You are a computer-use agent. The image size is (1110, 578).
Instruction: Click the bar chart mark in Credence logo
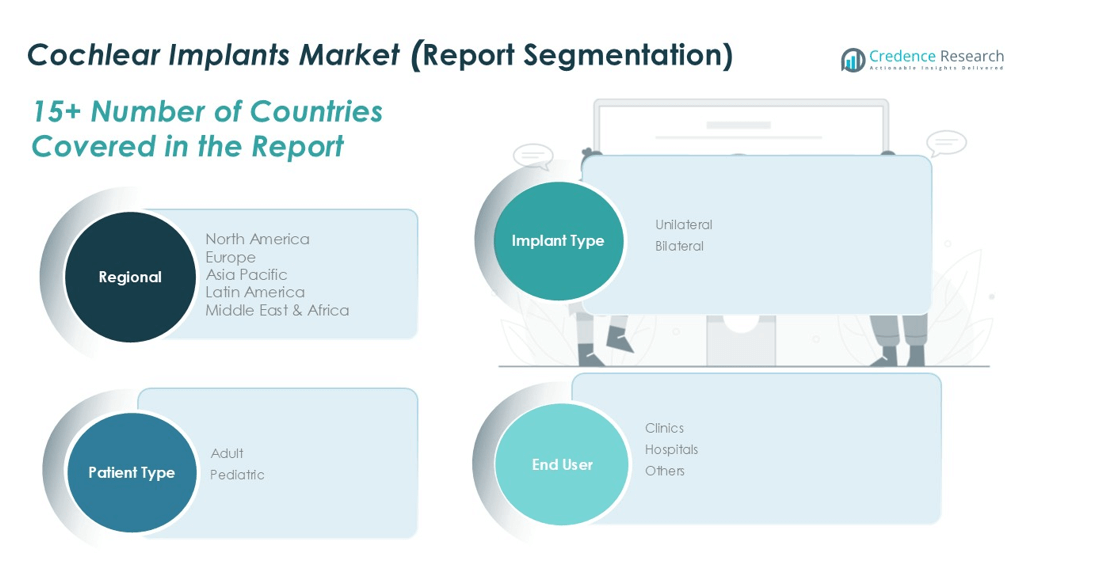[x=851, y=60]
